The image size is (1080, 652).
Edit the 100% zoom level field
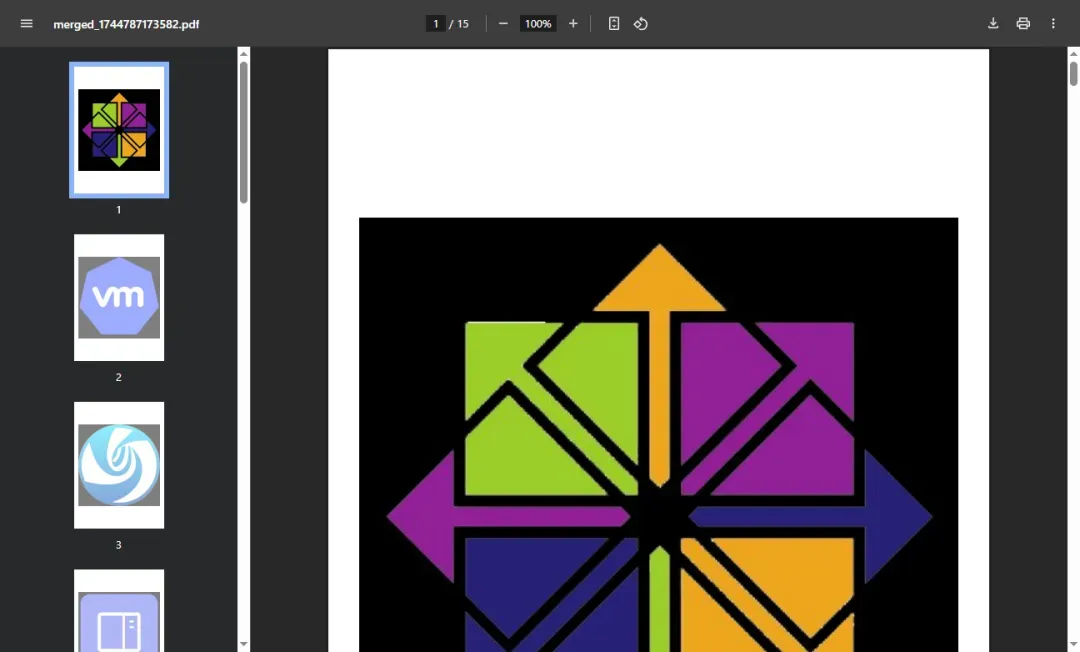tap(538, 23)
